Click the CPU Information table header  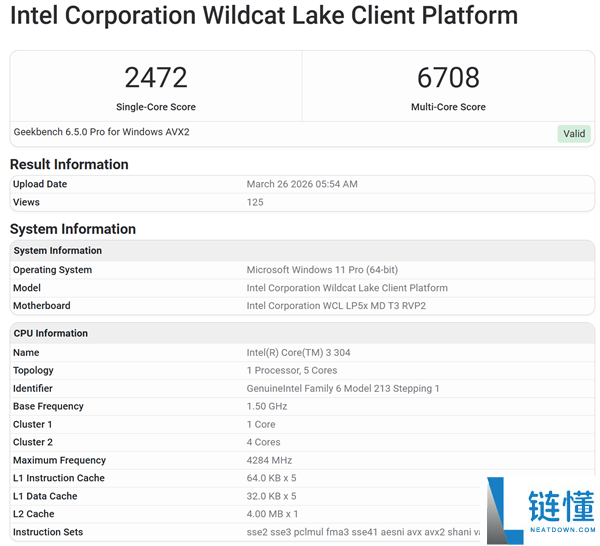(x=302, y=333)
